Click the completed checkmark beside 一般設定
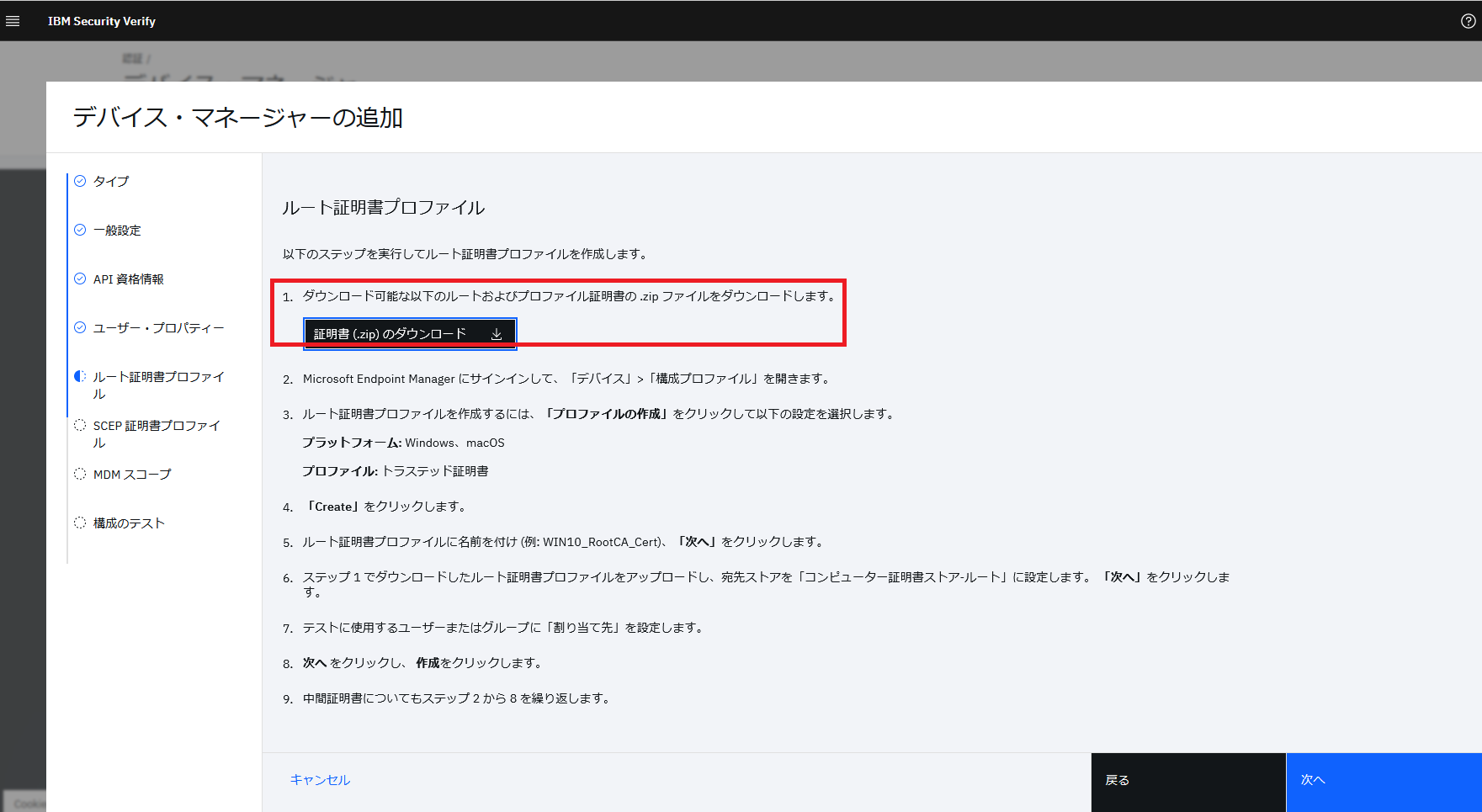Viewport: 1482px width, 812px height. point(80,230)
